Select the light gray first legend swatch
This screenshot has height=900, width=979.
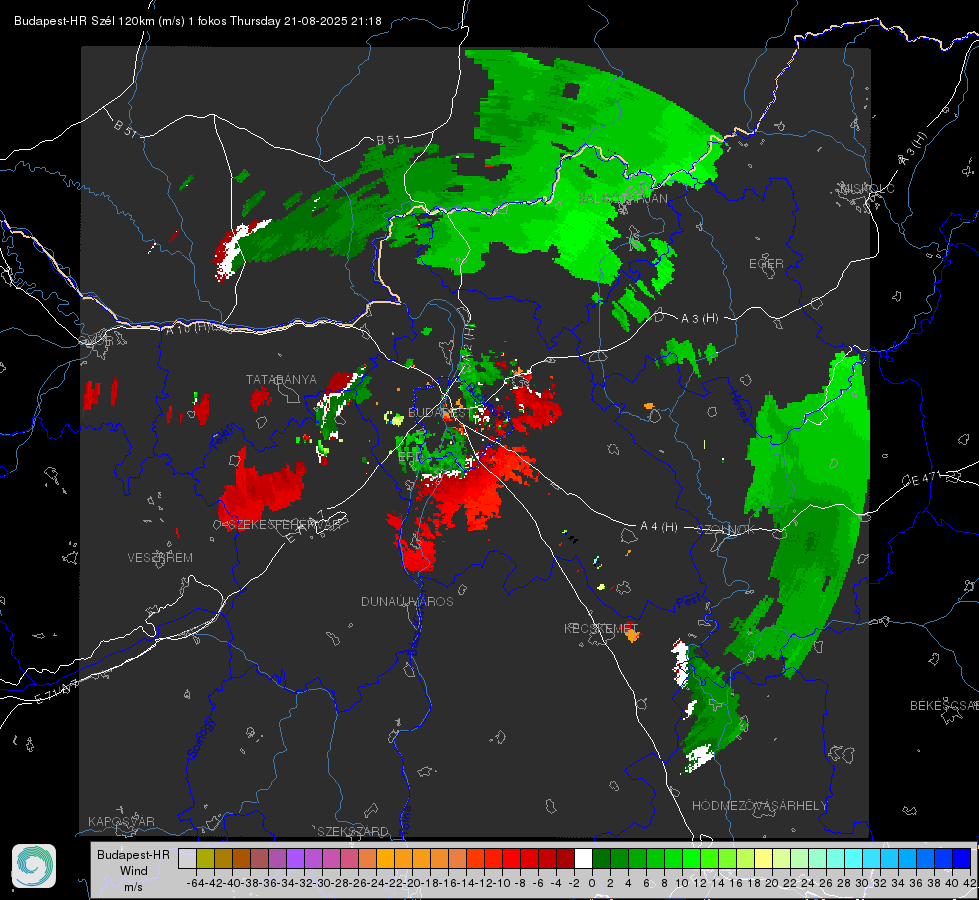[187, 859]
